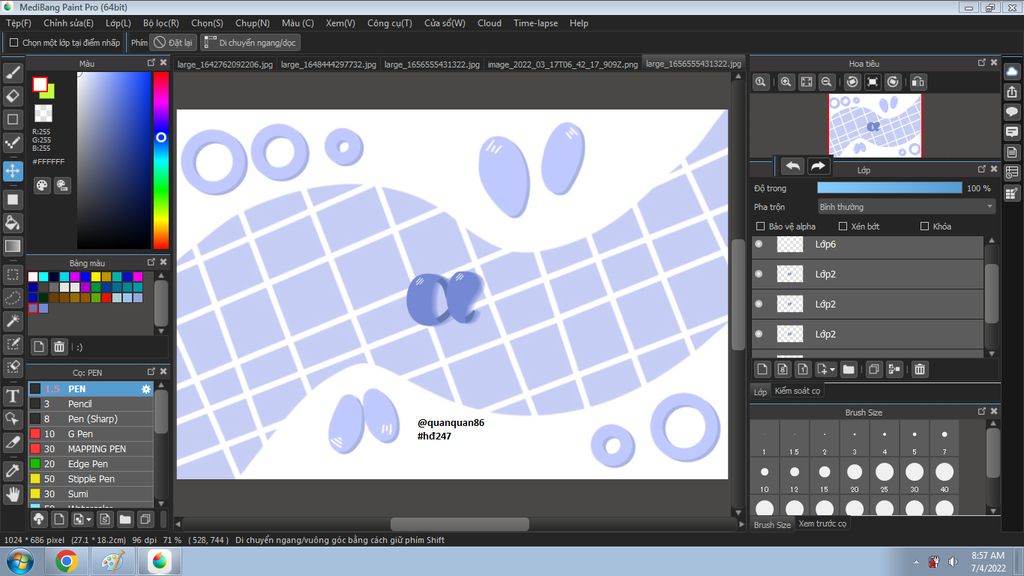Open PEN brush settings gear

[146, 389]
